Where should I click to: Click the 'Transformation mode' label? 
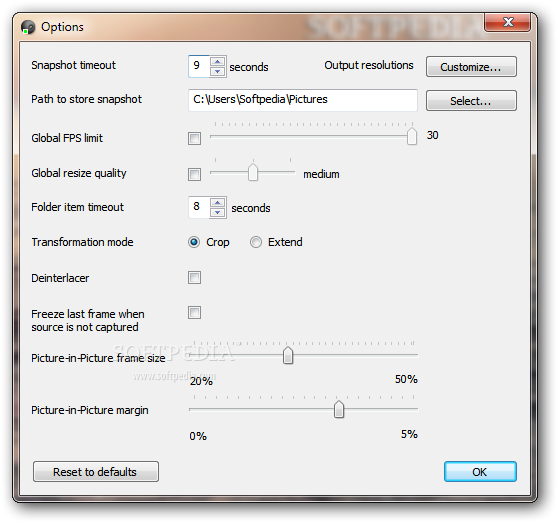coord(82,242)
